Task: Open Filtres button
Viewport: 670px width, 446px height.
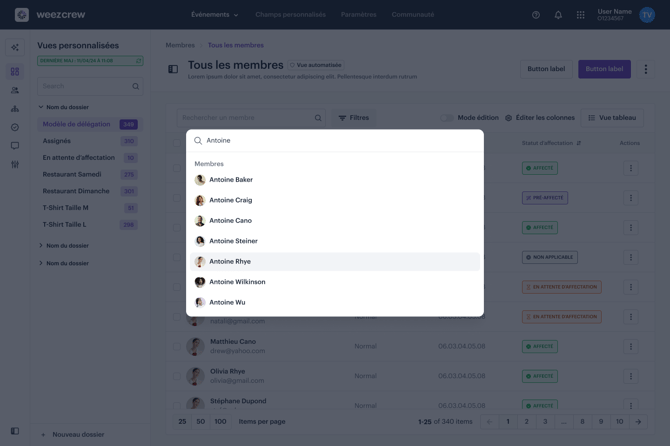Action: coord(354,118)
